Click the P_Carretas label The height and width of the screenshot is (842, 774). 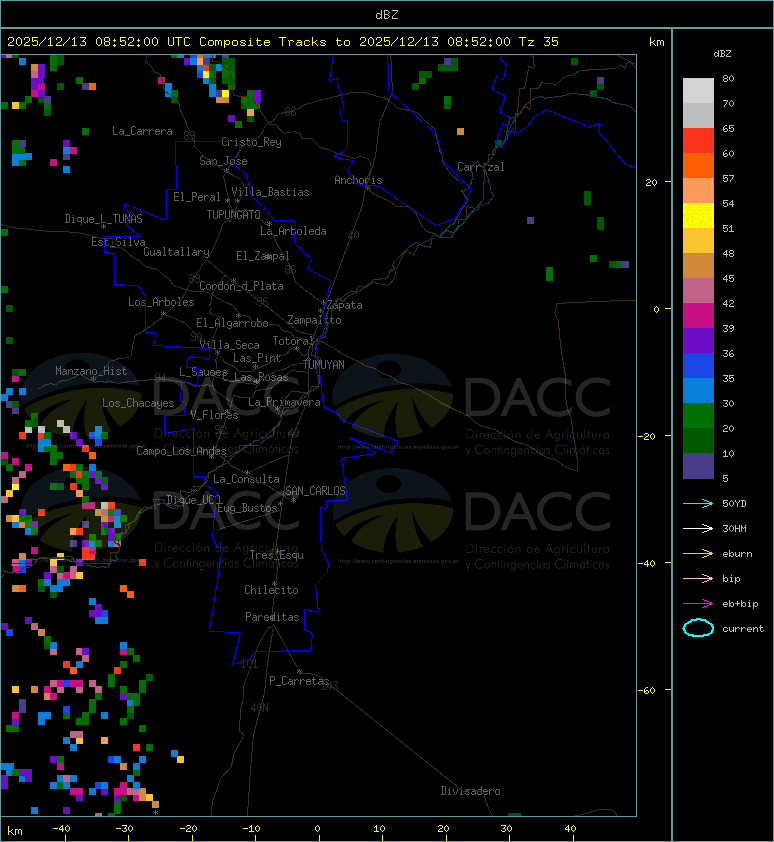[x=299, y=681]
